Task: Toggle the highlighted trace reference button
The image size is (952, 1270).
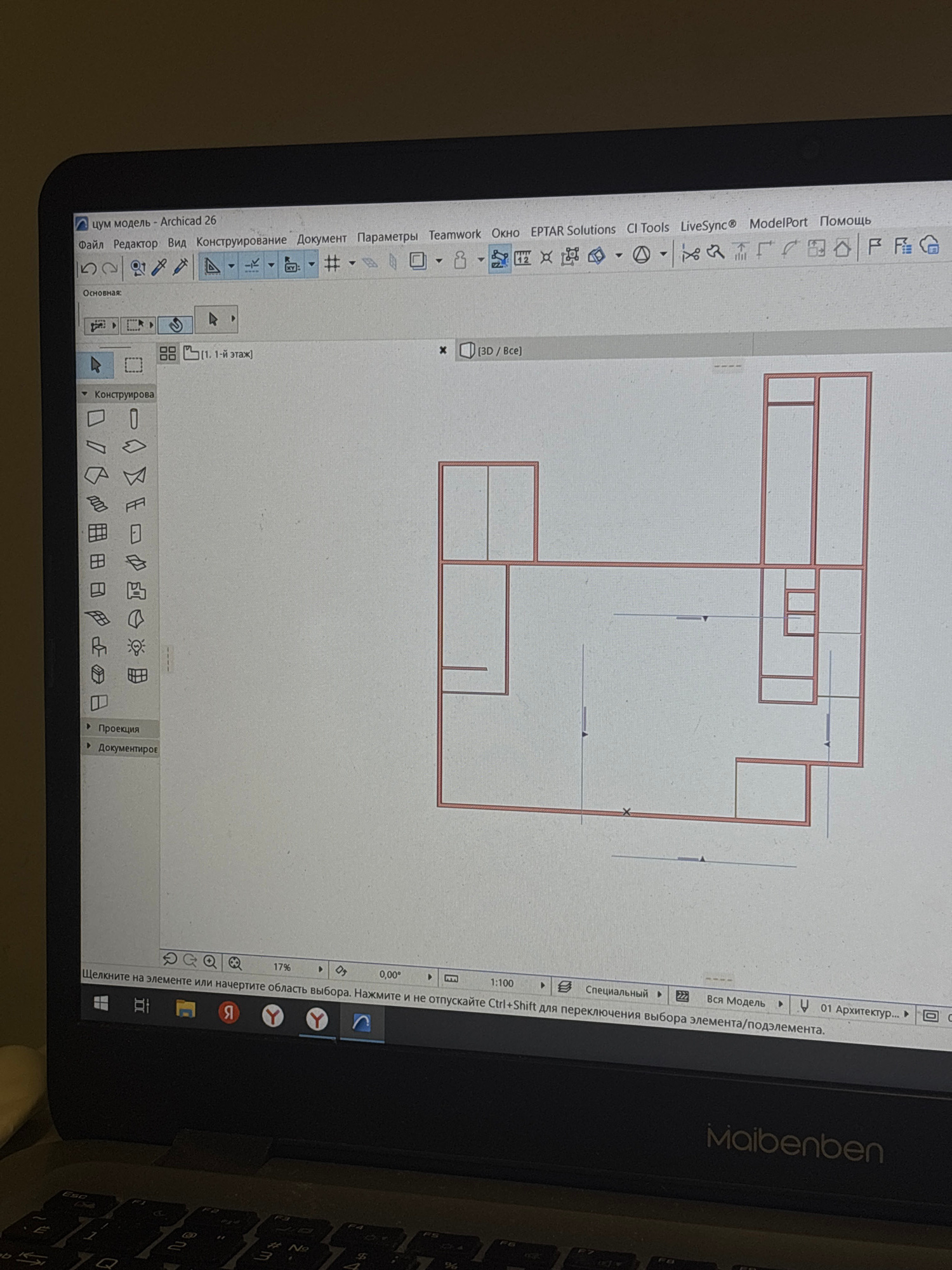Action: pyautogui.click(x=499, y=258)
